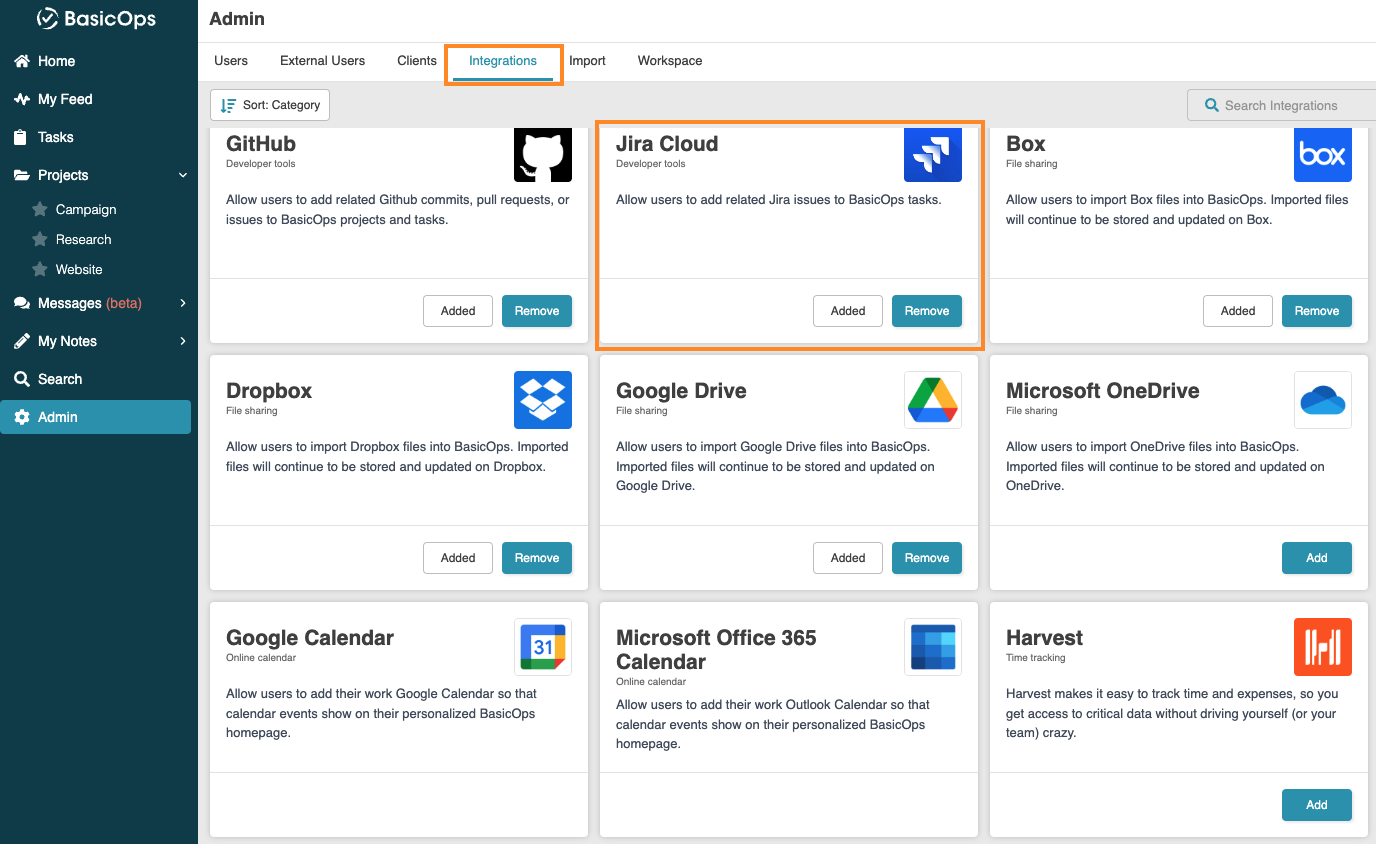Click the My Notes pencil icon
Image resolution: width=1376 pixels, height=844 pixels.
coord(21,341)
